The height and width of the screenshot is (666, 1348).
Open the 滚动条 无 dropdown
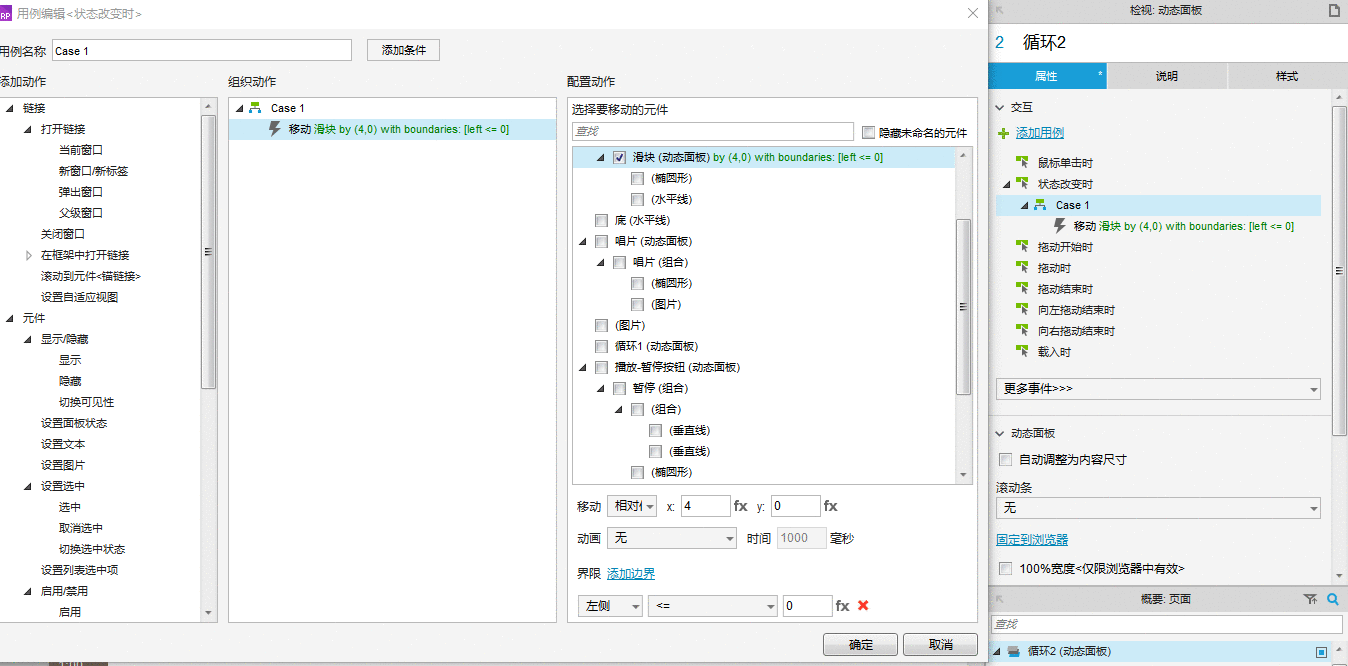[x=1158, y=509]
